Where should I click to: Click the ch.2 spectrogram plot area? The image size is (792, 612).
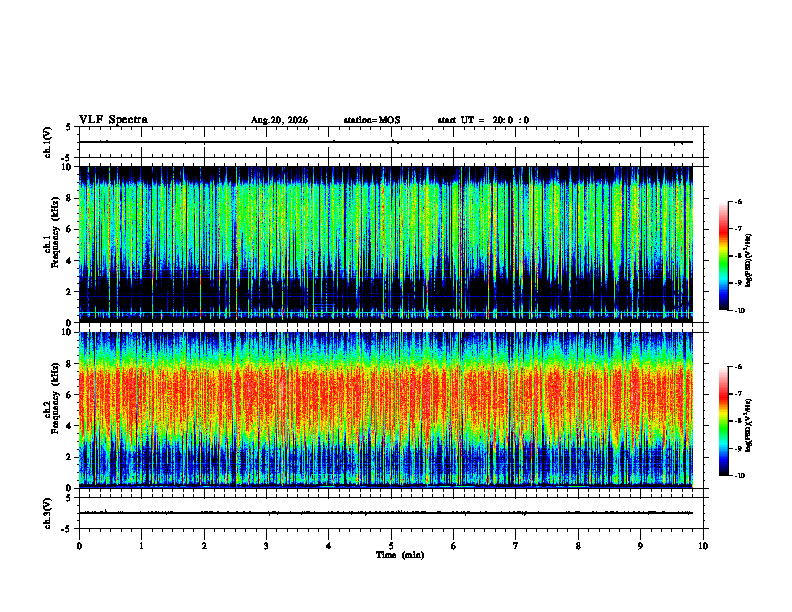click(386, 410)
